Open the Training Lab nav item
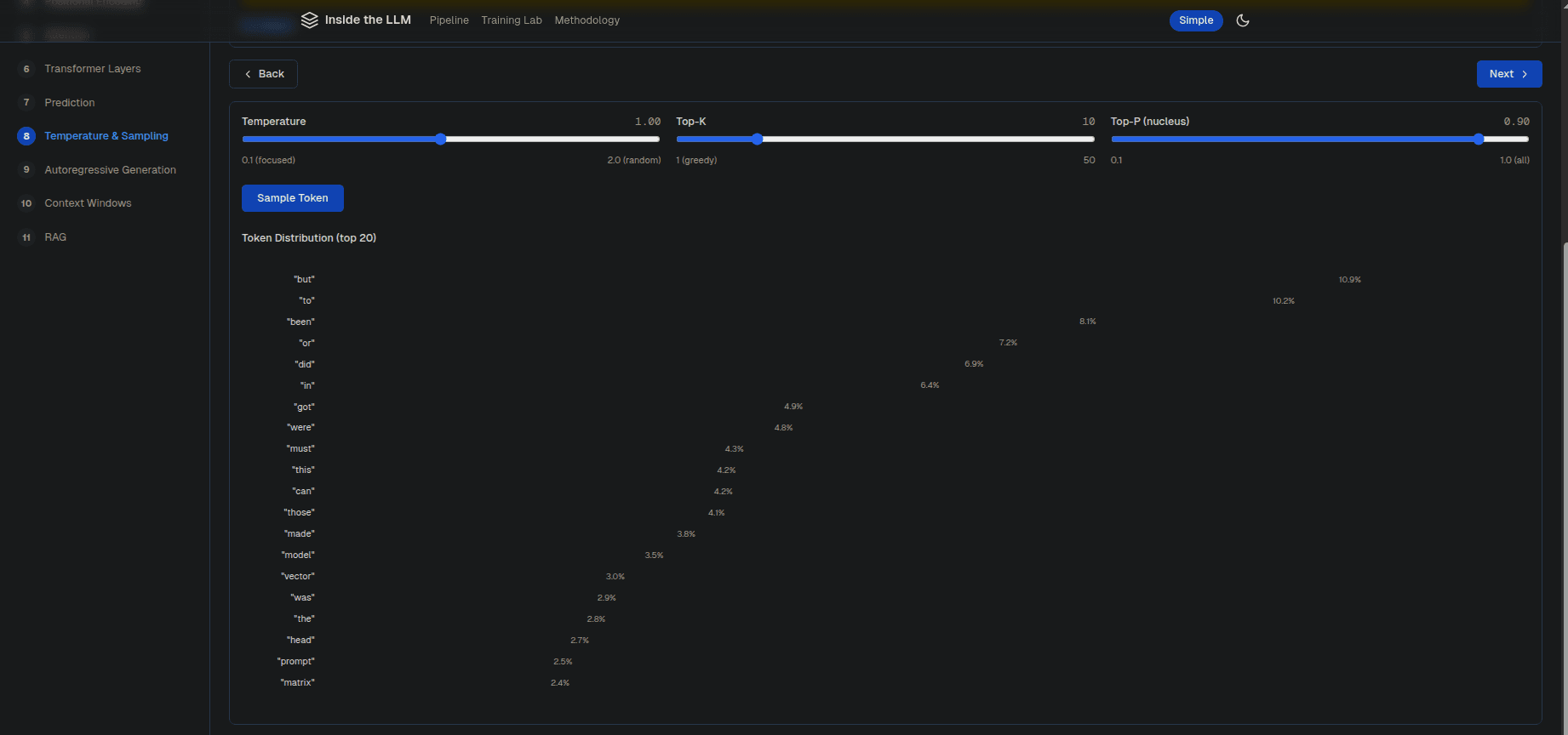This screenshot has width=1568, height=735. tap(512, 20)
